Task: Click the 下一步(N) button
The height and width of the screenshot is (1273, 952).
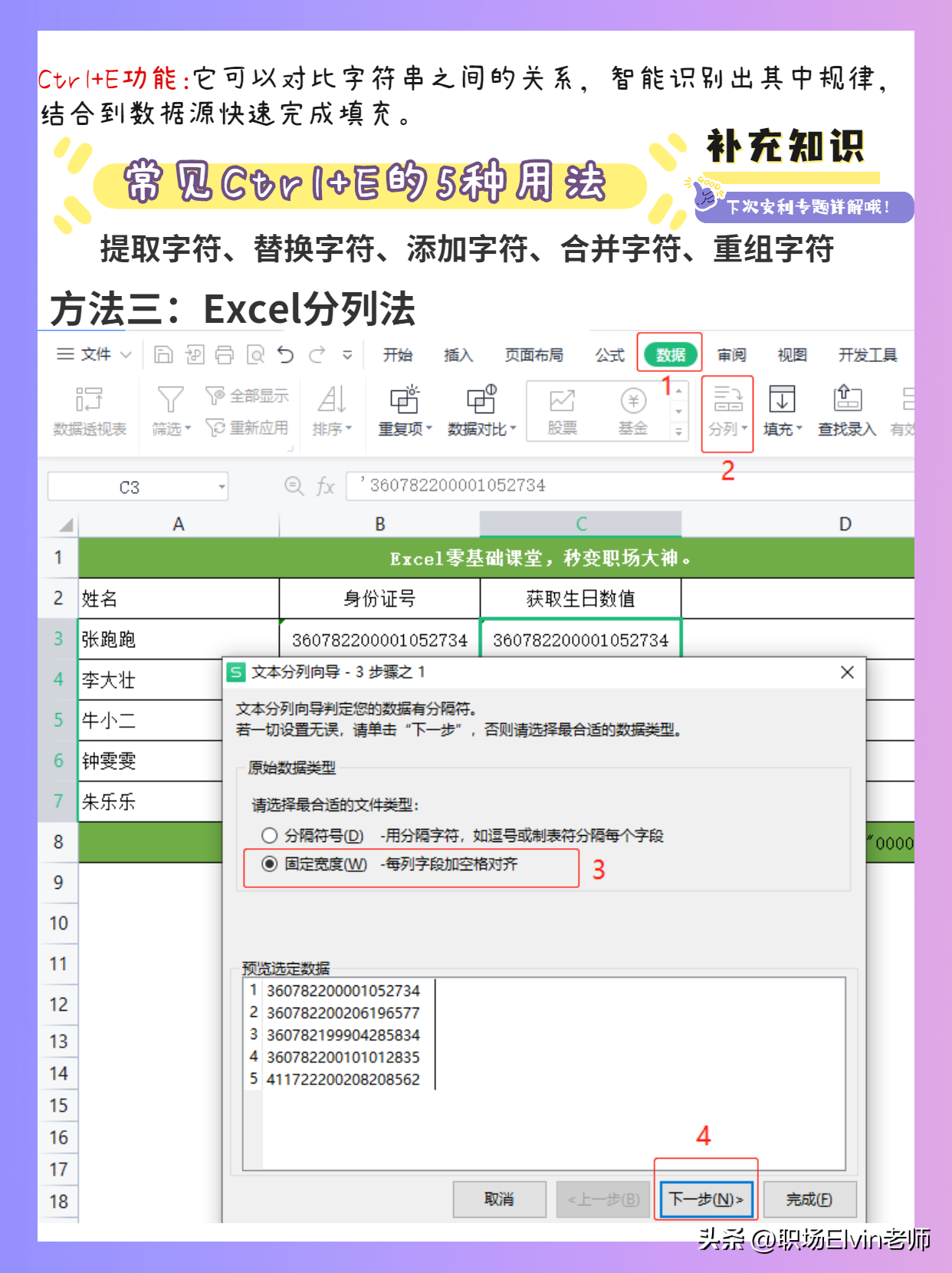Action: [706, 1199]
